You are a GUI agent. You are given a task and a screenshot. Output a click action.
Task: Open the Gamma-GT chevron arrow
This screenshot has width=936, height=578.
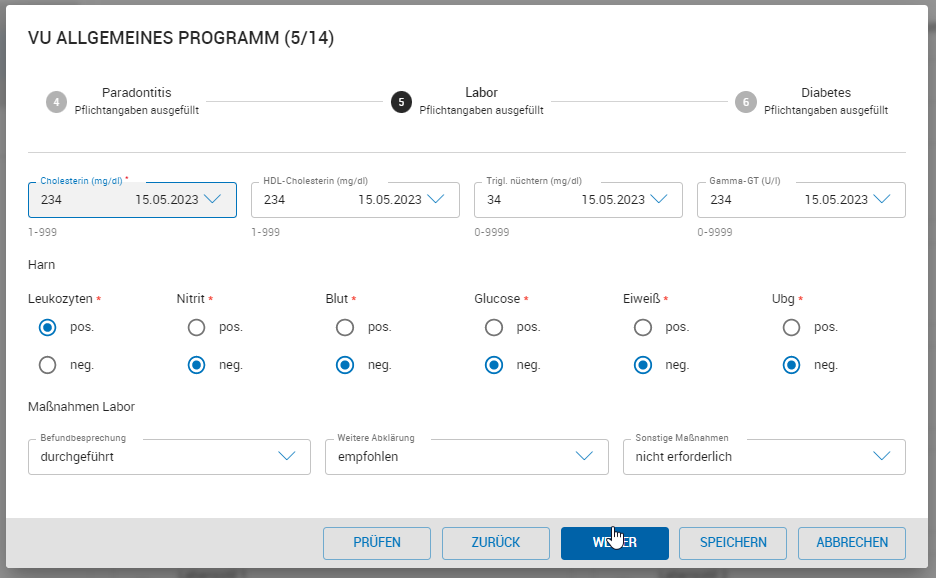tap(881, 199)
